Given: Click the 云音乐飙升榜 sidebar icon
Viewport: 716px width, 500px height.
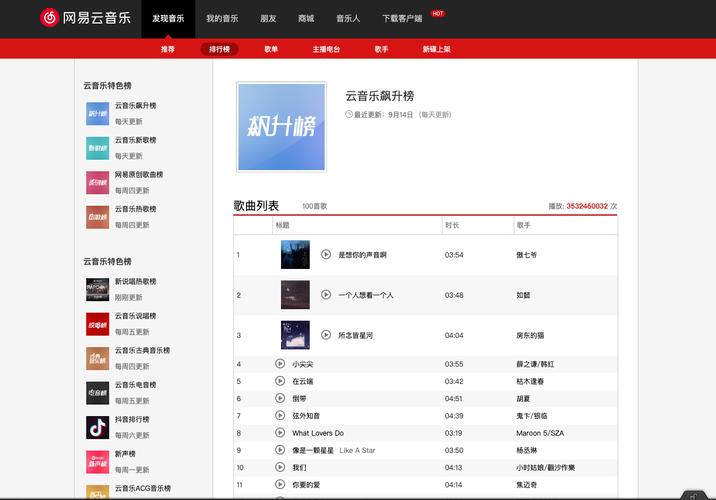Looking at the screenshot, I should (97, 114).
